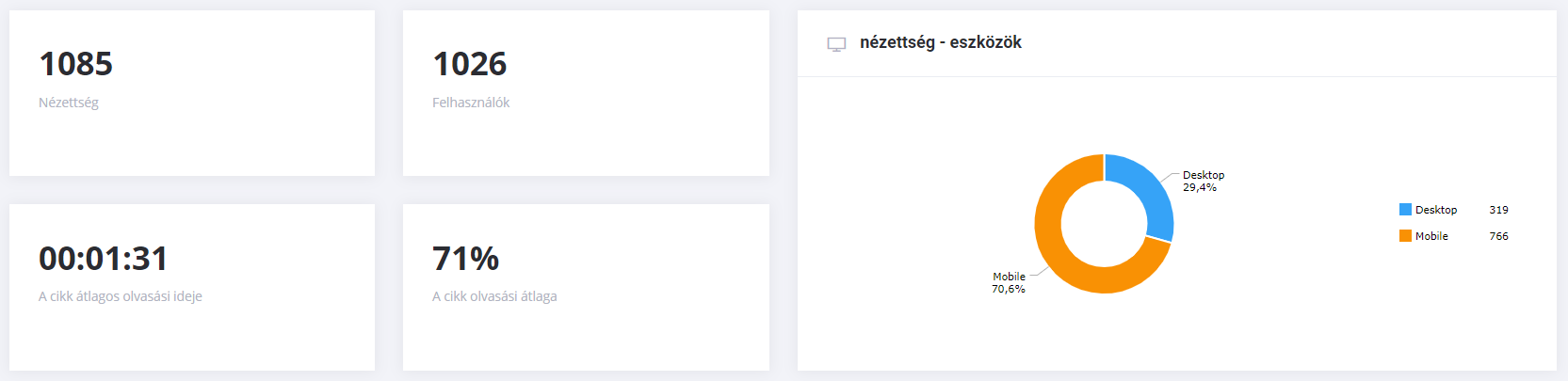Click the Mobile count 766 in legend
Image resolution: width=1568 pixels, height=381 pixels.
coord(1498,236)
